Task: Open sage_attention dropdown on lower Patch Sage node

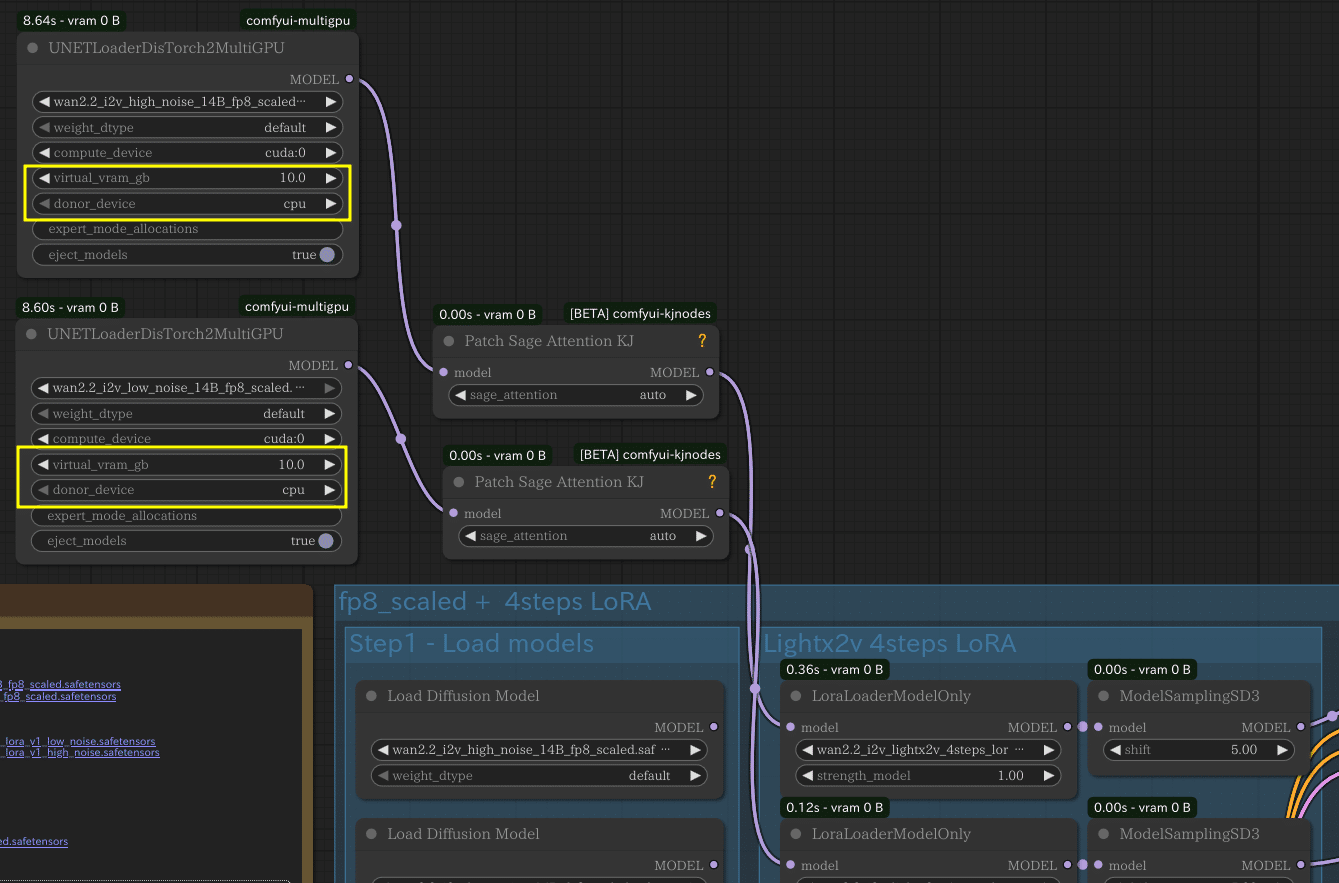Action: pyautogui.click(x=585, y=536)
